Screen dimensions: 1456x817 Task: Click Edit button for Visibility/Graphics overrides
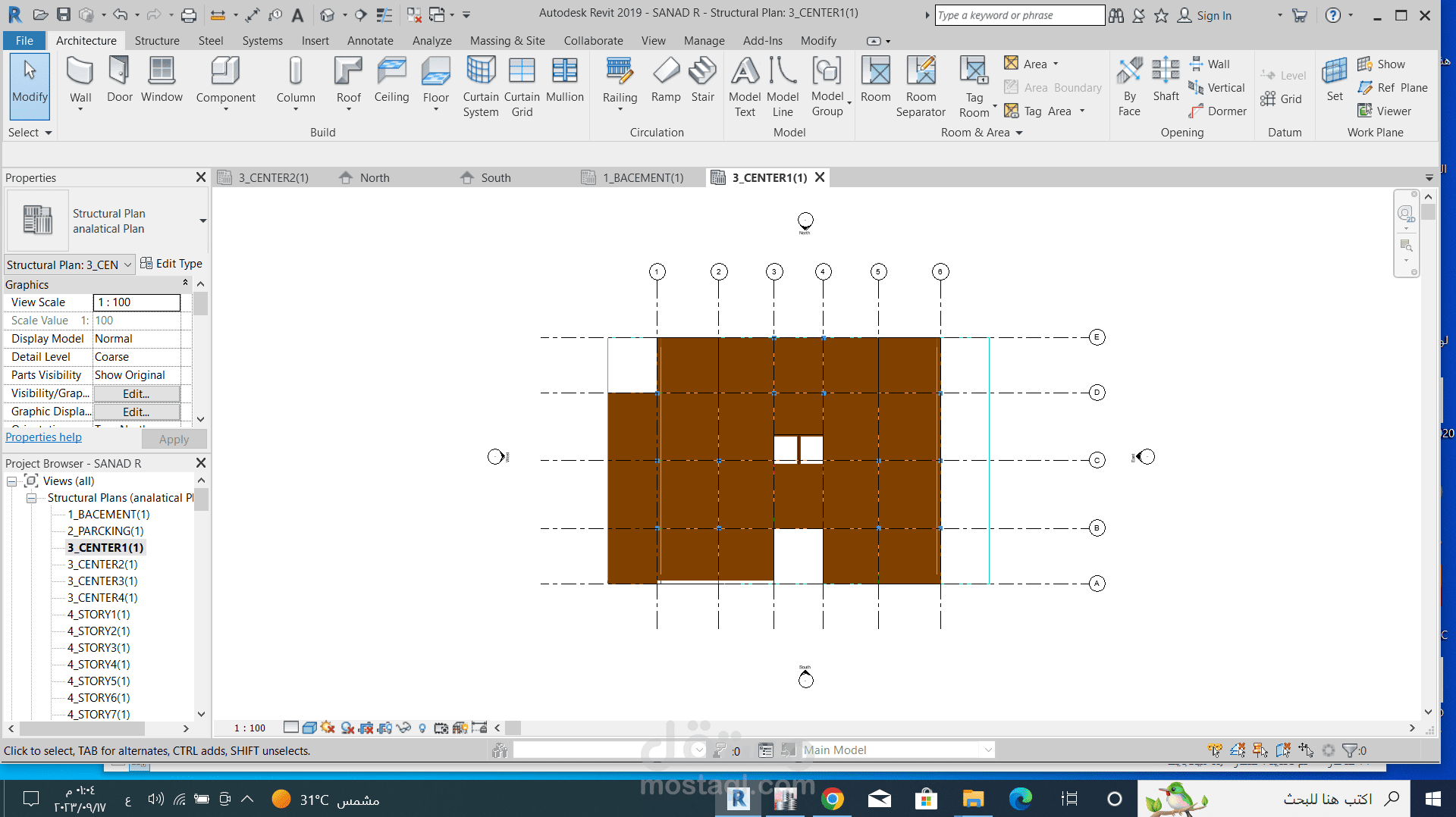pyautogui.click(x=136, y=393)
